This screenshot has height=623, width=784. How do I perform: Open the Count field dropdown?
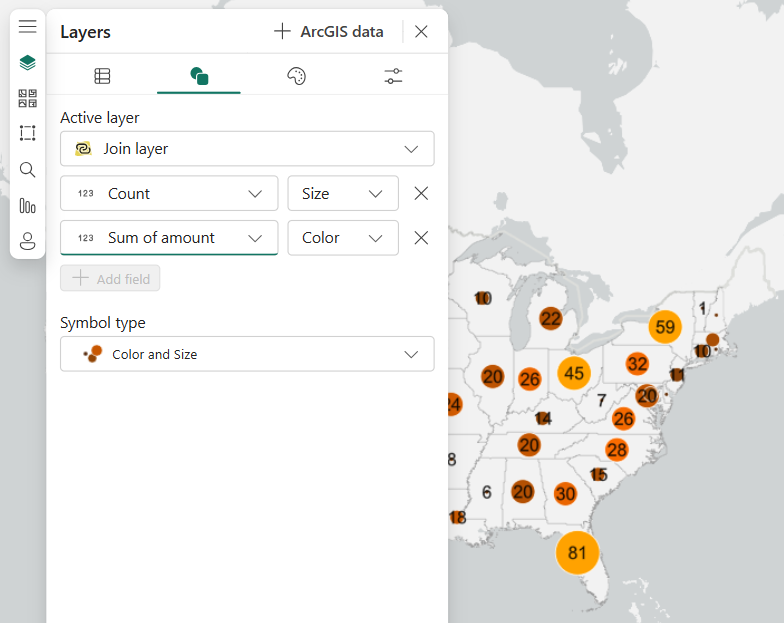coord(169,194)
